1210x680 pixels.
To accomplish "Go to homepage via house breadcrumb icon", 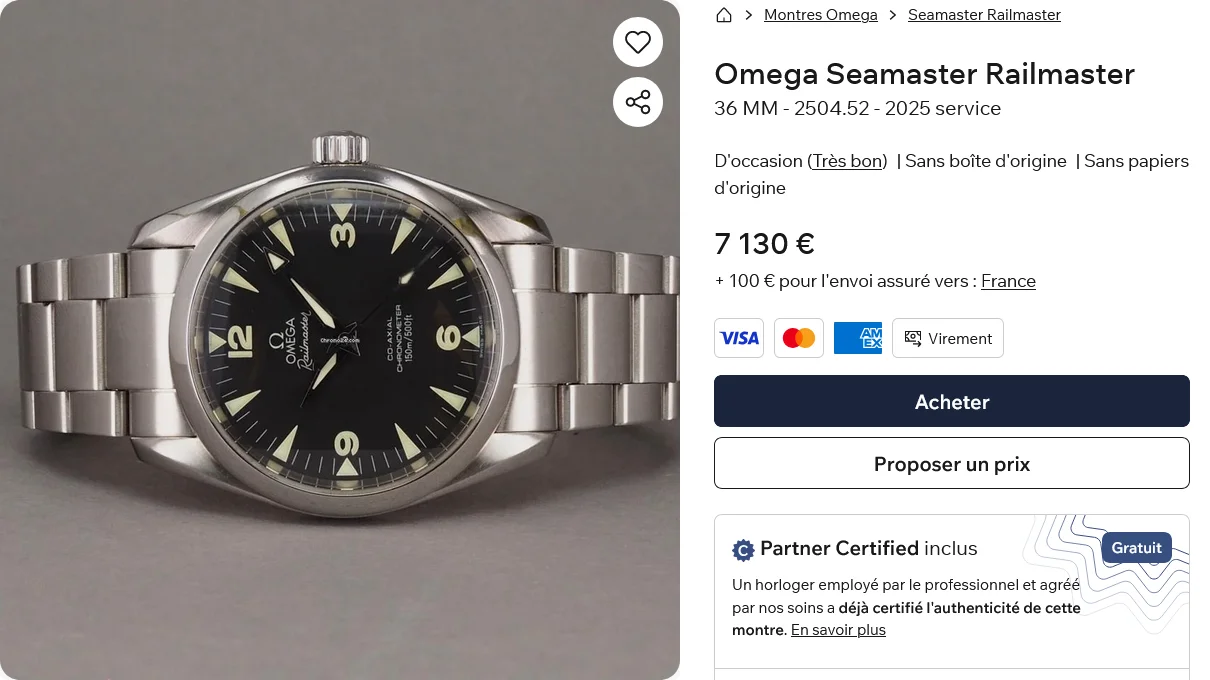I will 724,15.
